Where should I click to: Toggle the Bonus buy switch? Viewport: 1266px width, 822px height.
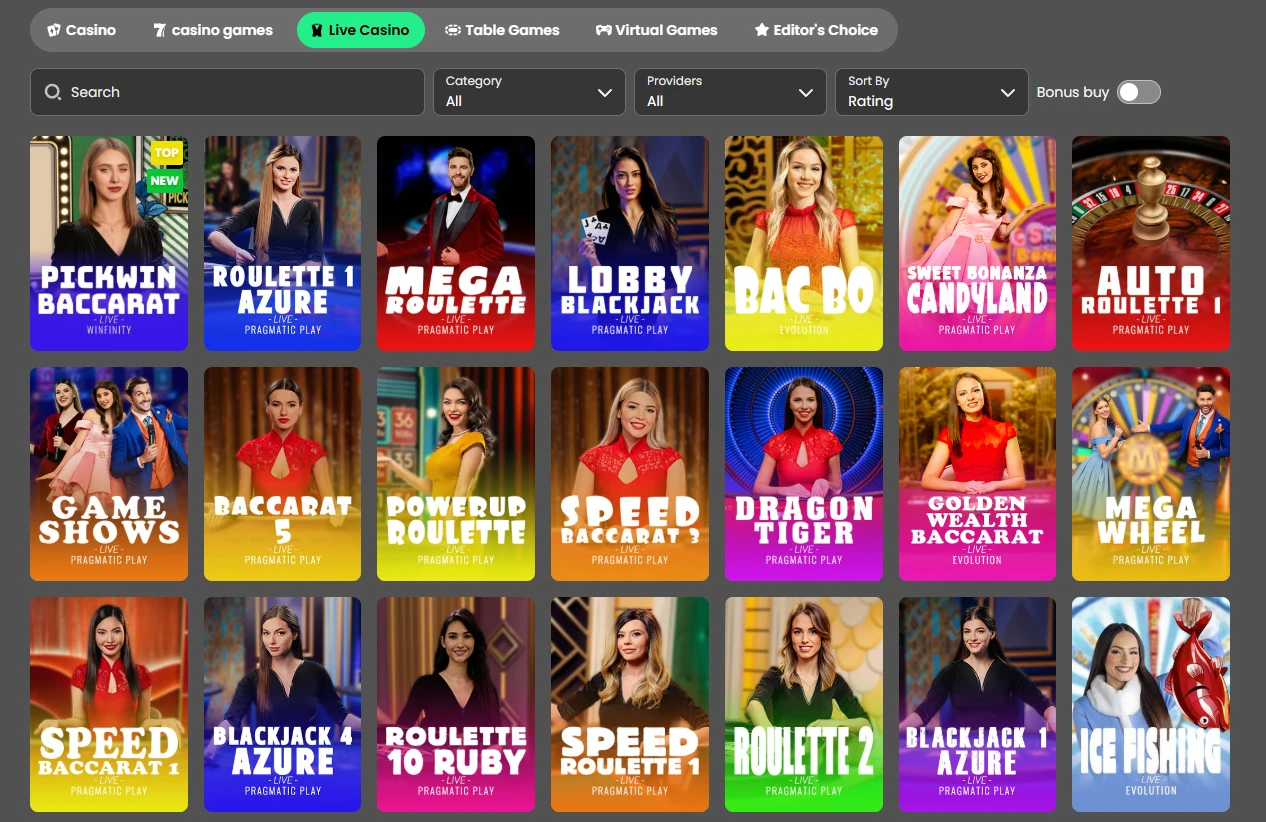[x=1139, y=92]
